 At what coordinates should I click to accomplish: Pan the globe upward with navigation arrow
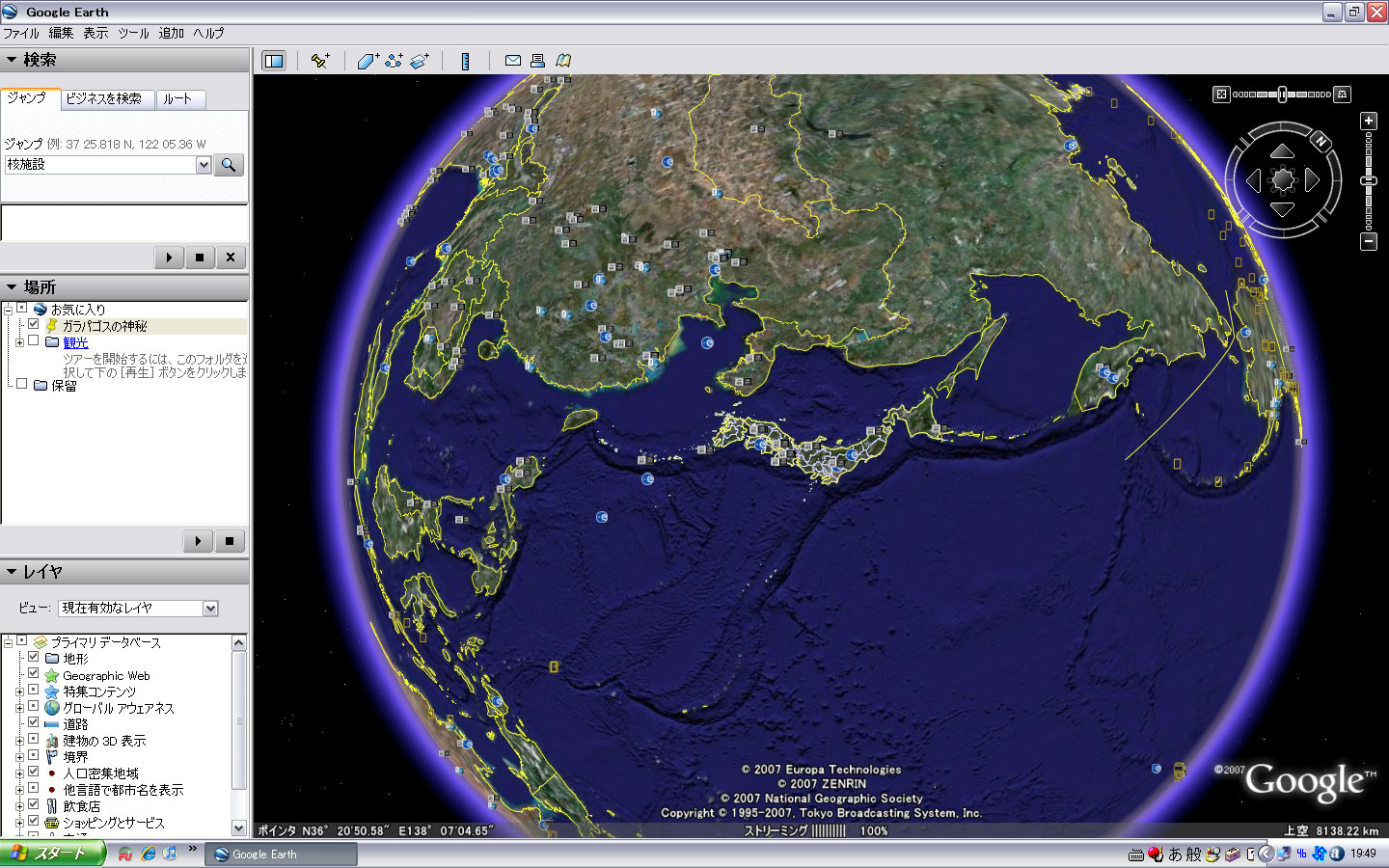tap(1282, 150)
